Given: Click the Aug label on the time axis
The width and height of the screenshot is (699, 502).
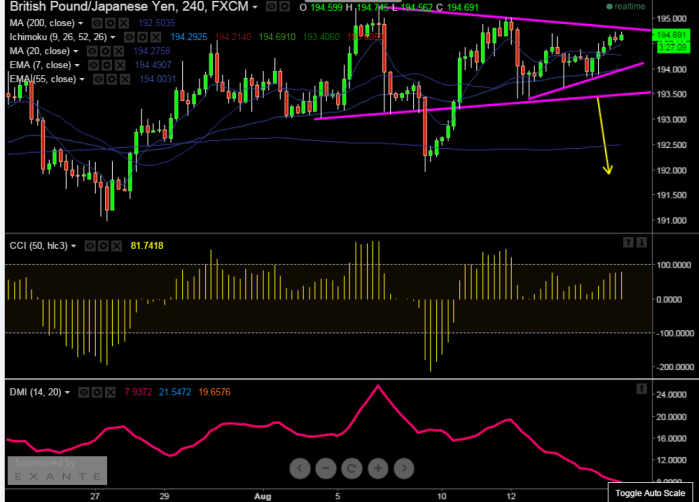Looking at the screenshot, I should point(263,496).
